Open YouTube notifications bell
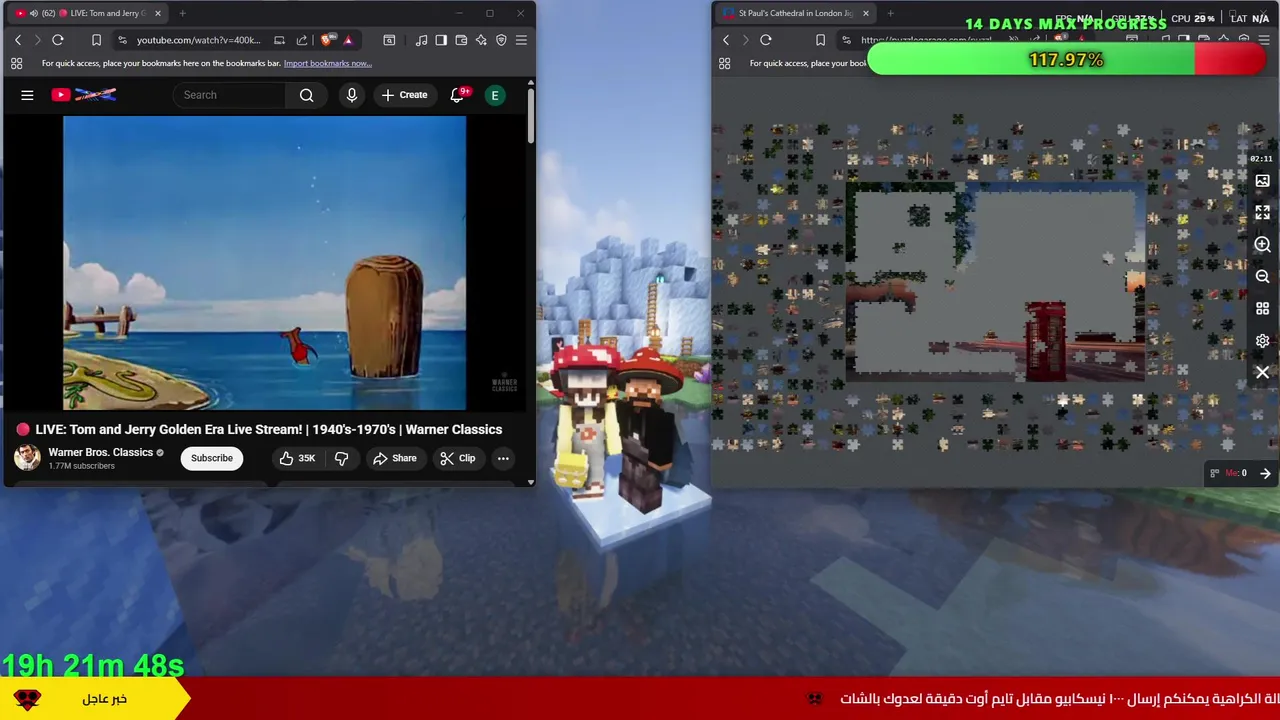 (x=457, y=95)
